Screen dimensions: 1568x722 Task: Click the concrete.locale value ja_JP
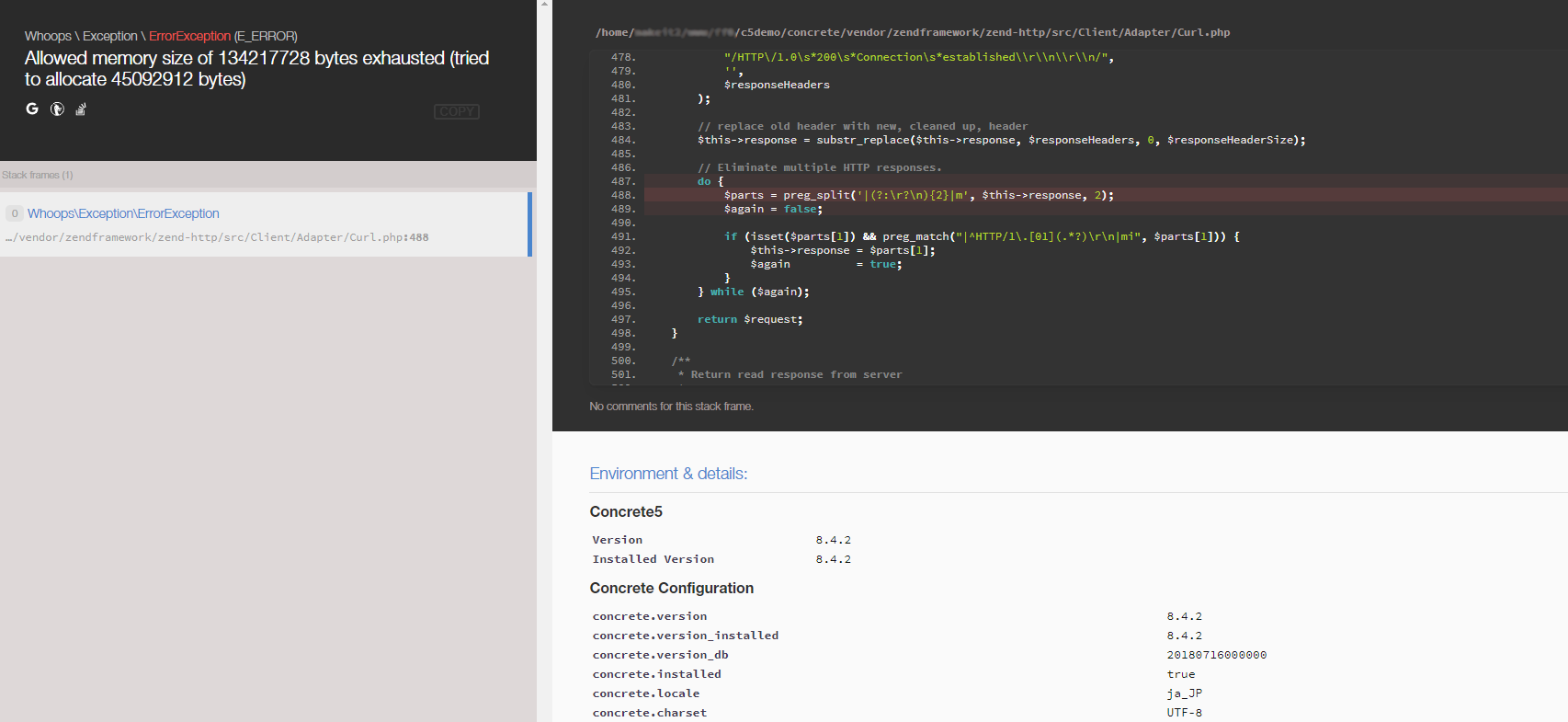1185,693
